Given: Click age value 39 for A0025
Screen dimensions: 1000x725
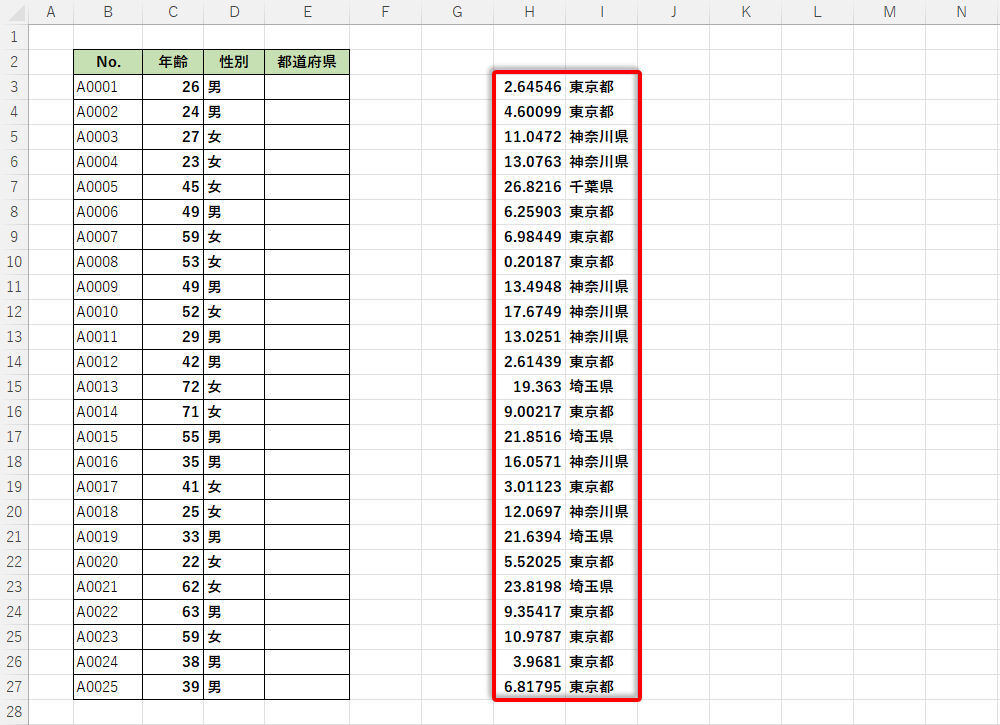Looking at the screenshot, I should pos(173,687).
